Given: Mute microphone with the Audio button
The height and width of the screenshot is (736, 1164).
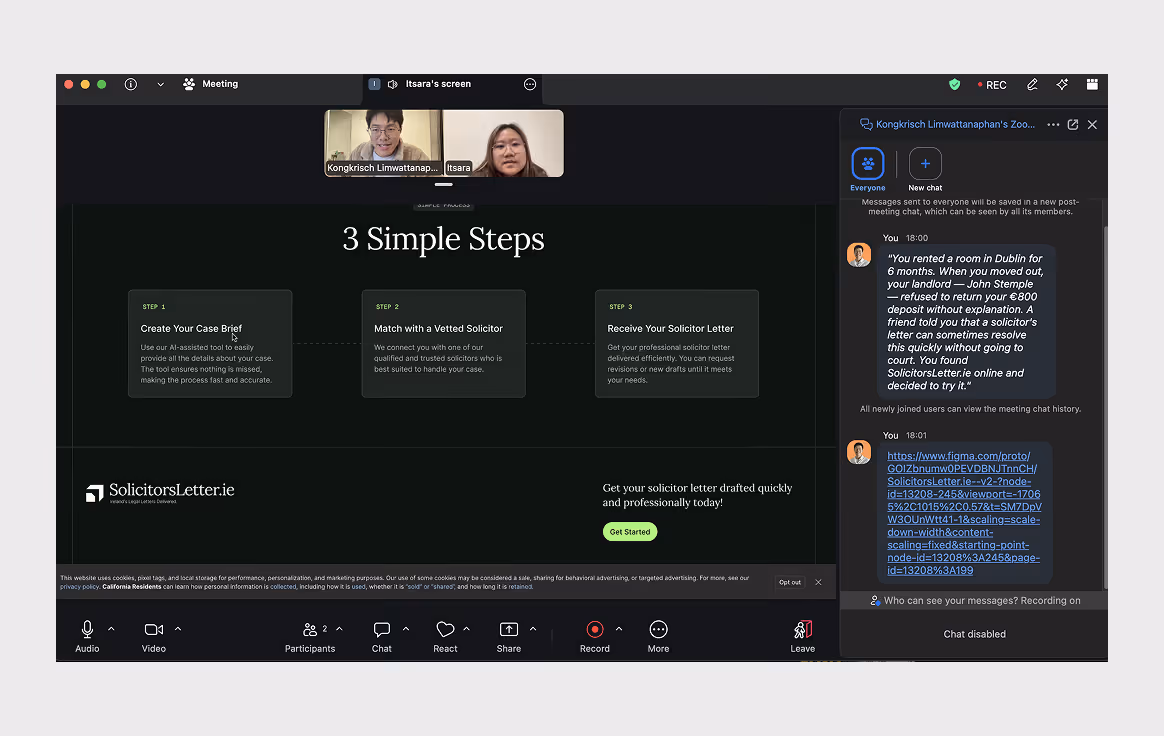Looking at the screenshot, I should pyautogui.click(x=87, y=636).
